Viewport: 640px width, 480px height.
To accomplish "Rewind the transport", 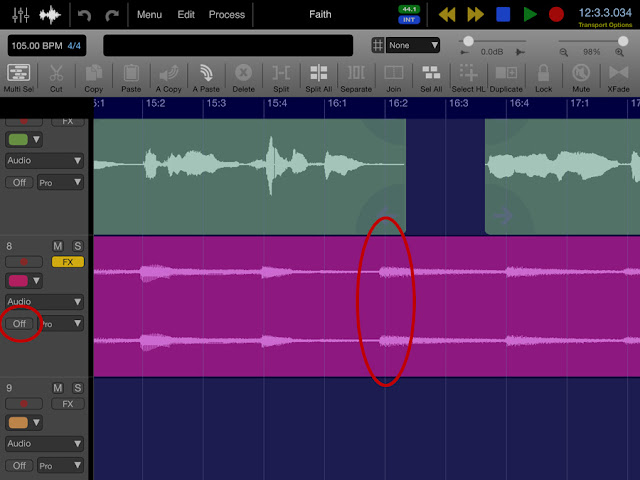I will (x=447, y=15).
